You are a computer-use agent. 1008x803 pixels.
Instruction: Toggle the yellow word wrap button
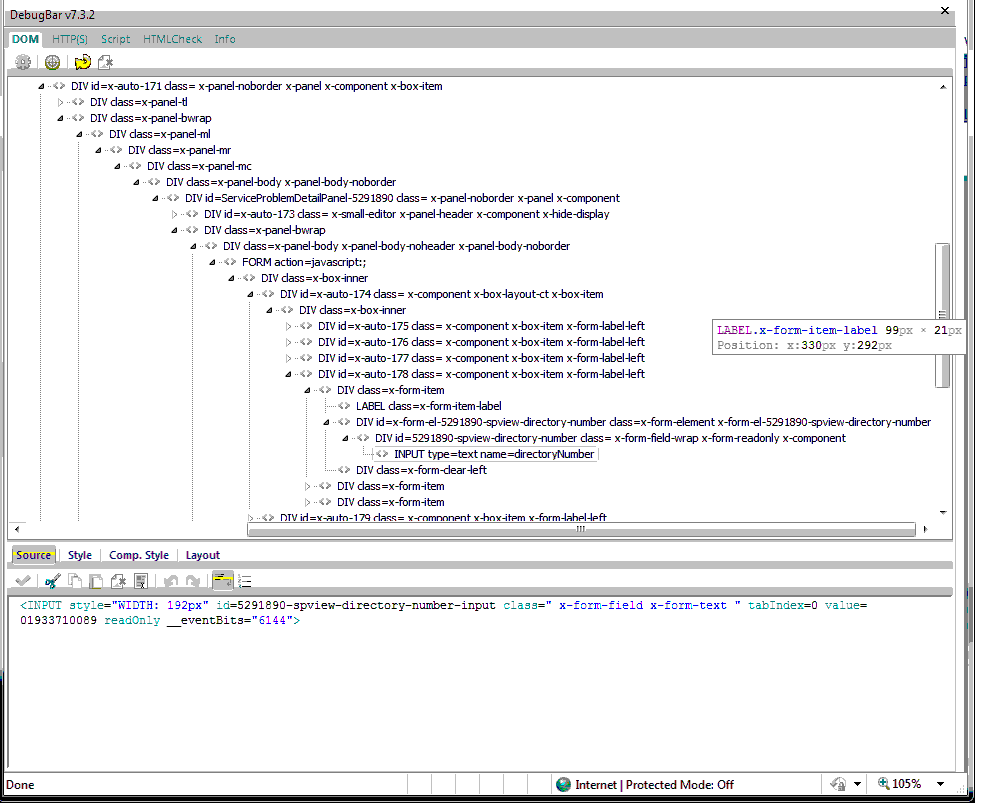[222, 581]
